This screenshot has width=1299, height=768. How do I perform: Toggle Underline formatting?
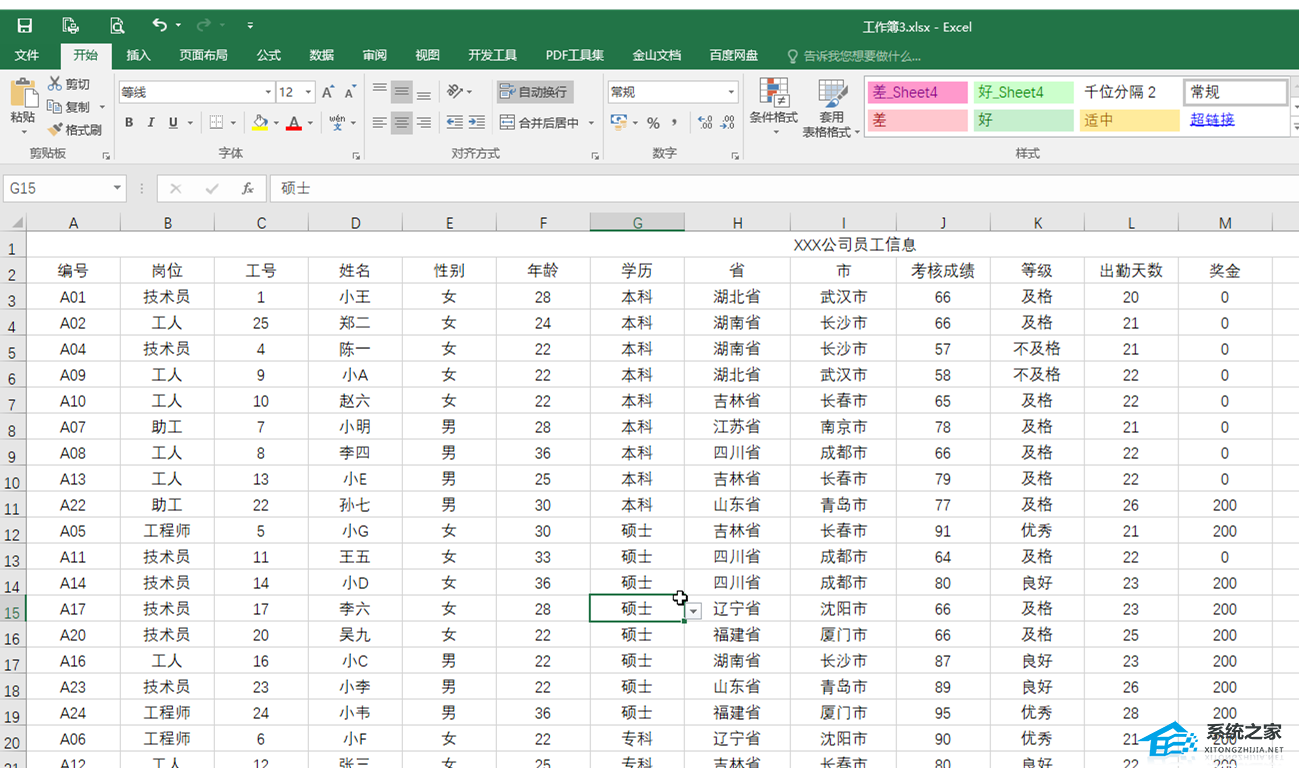tap(173, 123)
